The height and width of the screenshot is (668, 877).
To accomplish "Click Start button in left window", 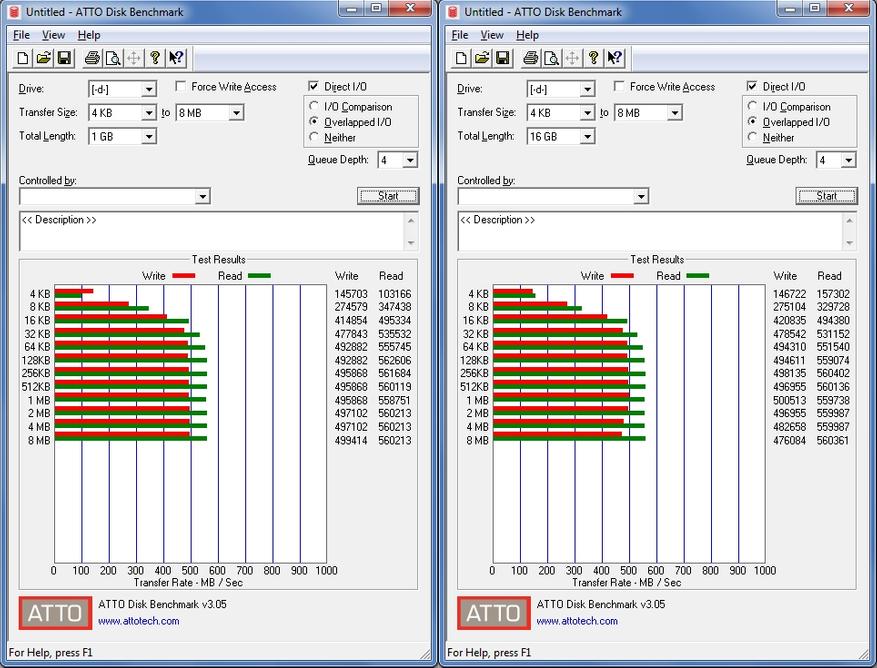I will (388, 196).
